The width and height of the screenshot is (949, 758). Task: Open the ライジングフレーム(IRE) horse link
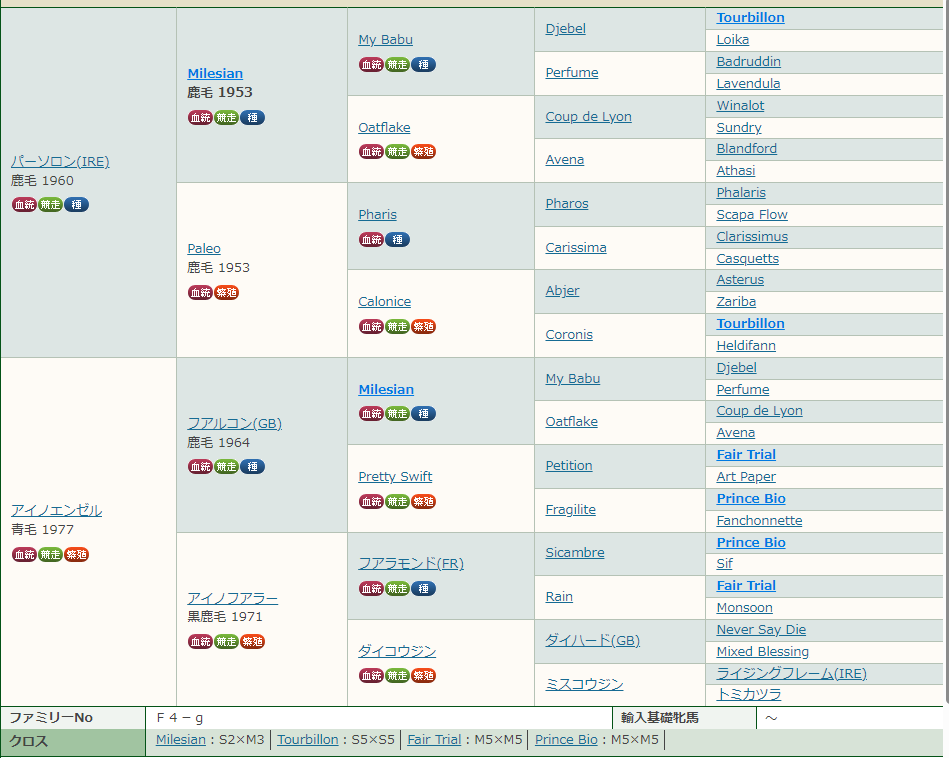point(791,674)
